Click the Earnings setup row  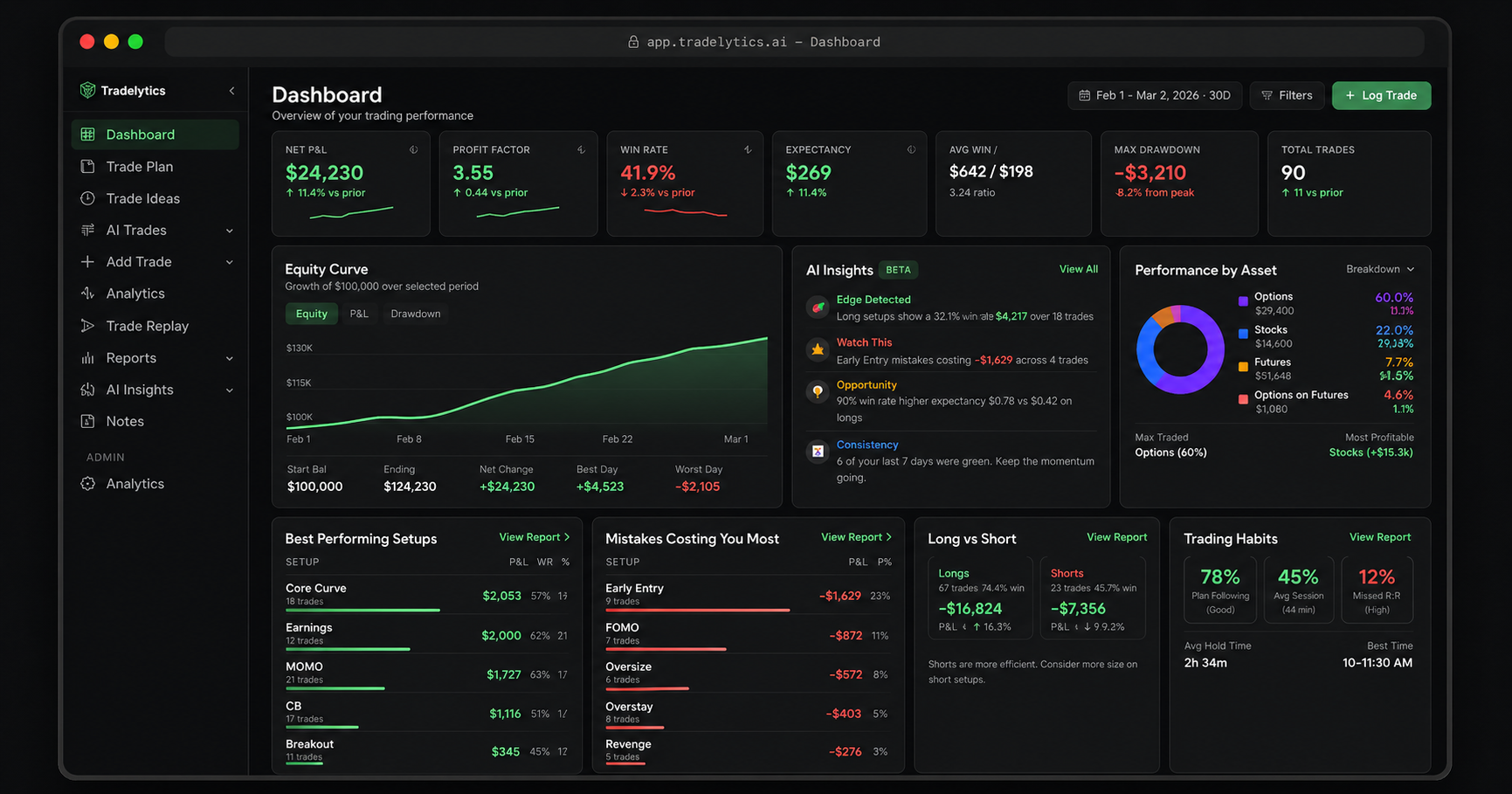pyautogui.click(x=428, y=635)
